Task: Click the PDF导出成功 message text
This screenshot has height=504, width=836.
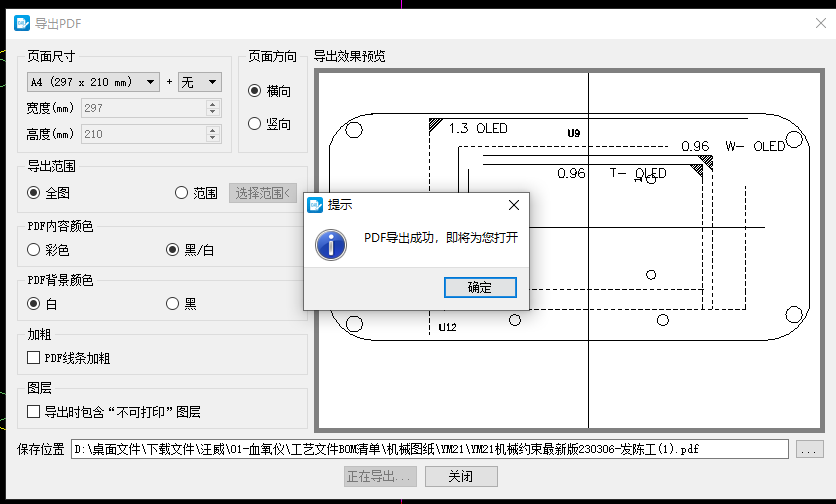Action: (x=441, y=238)
